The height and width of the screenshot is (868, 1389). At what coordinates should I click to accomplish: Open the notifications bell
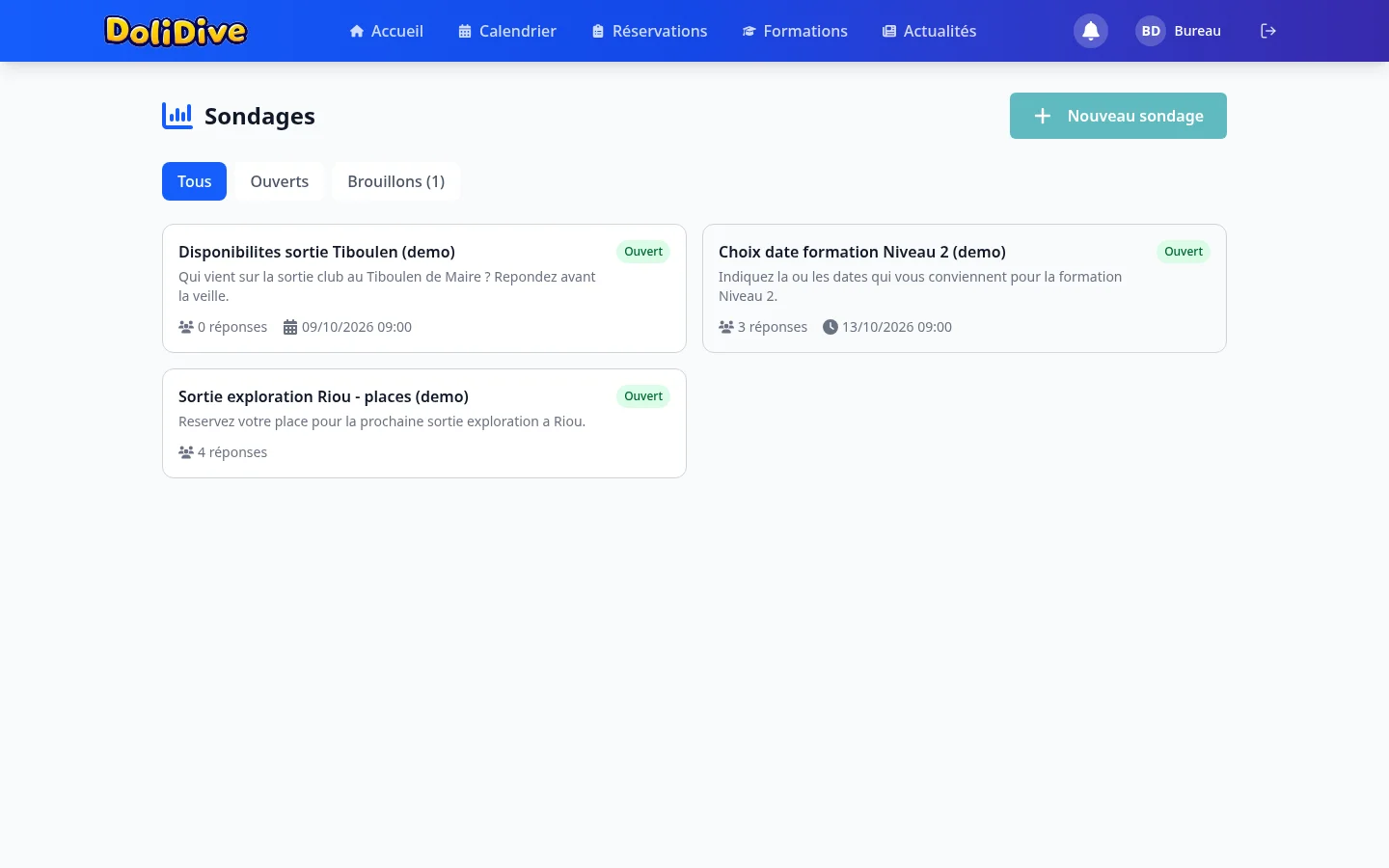coord(1091,31)
